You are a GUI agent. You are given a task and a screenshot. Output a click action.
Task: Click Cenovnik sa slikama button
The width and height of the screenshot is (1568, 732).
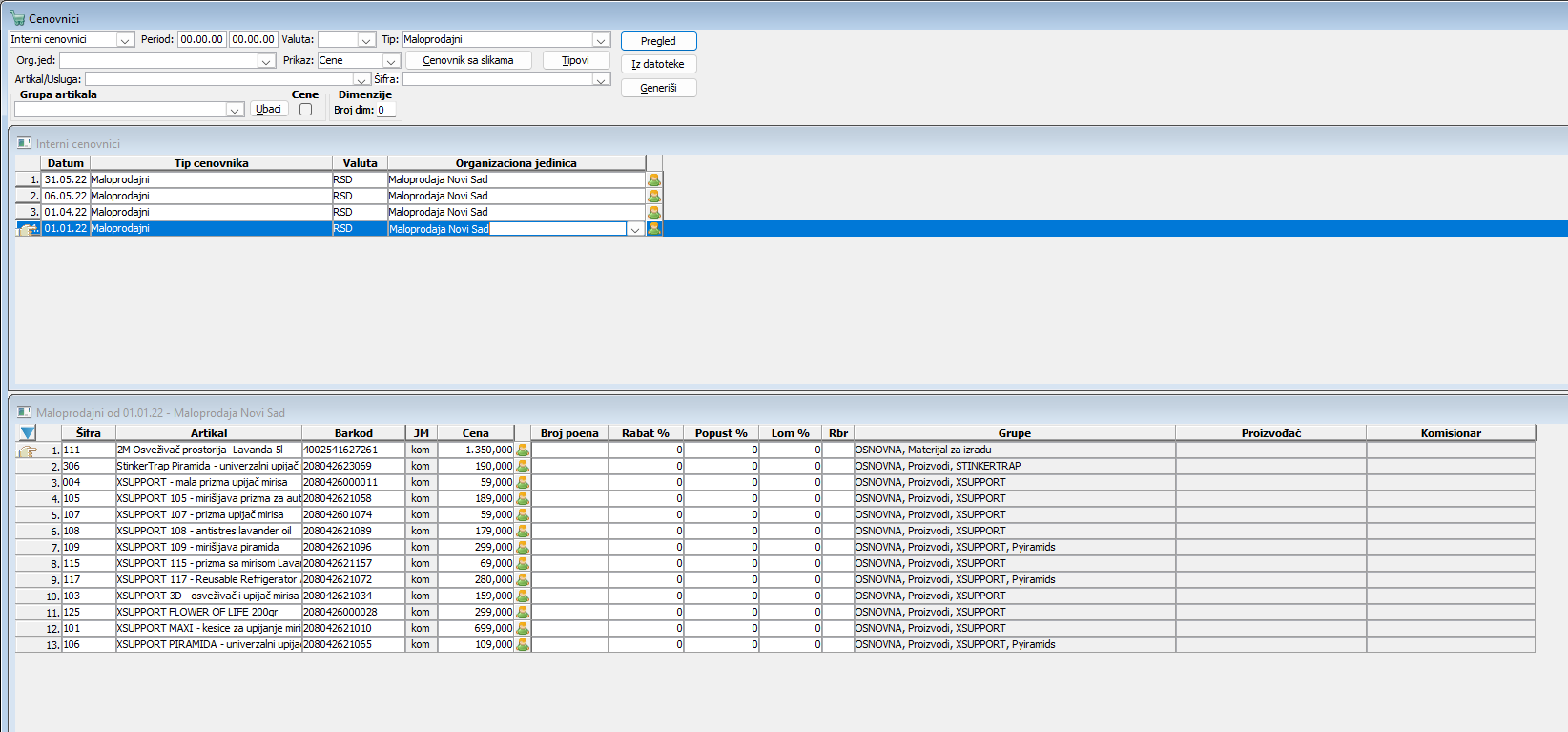[468, 60]
